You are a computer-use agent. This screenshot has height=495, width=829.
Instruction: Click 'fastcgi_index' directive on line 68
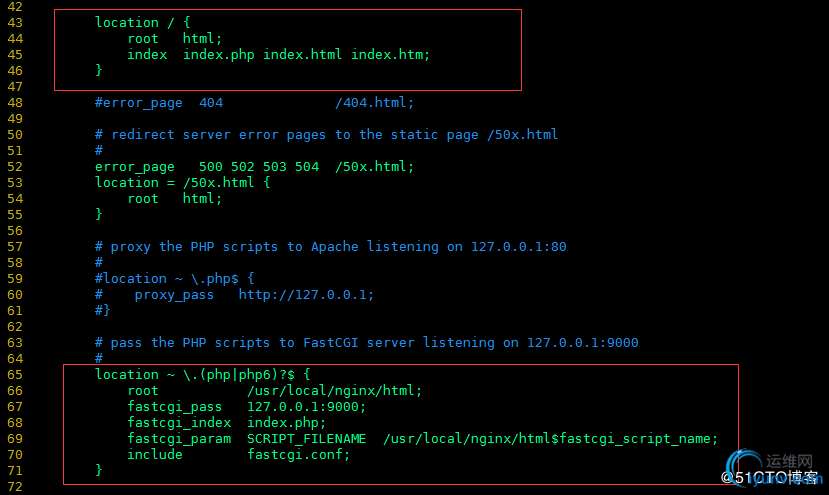pos(179,423)
